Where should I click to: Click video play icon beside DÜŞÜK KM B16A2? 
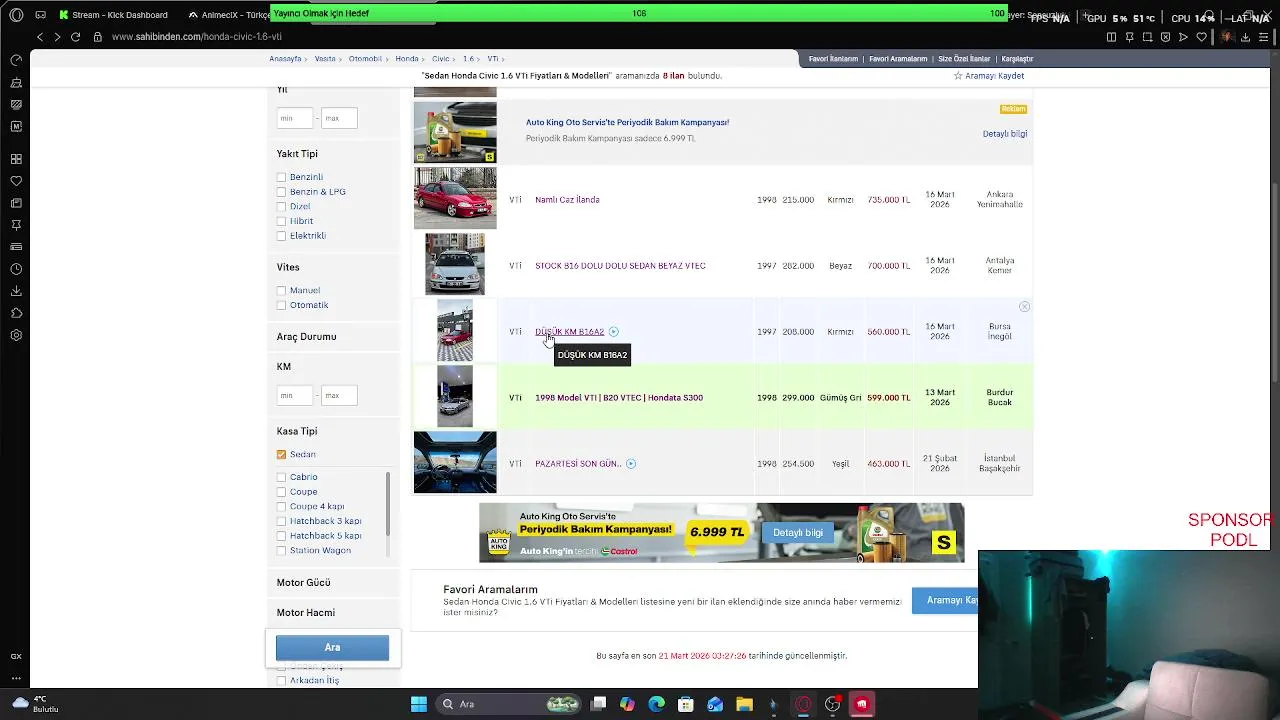[614, 332]
